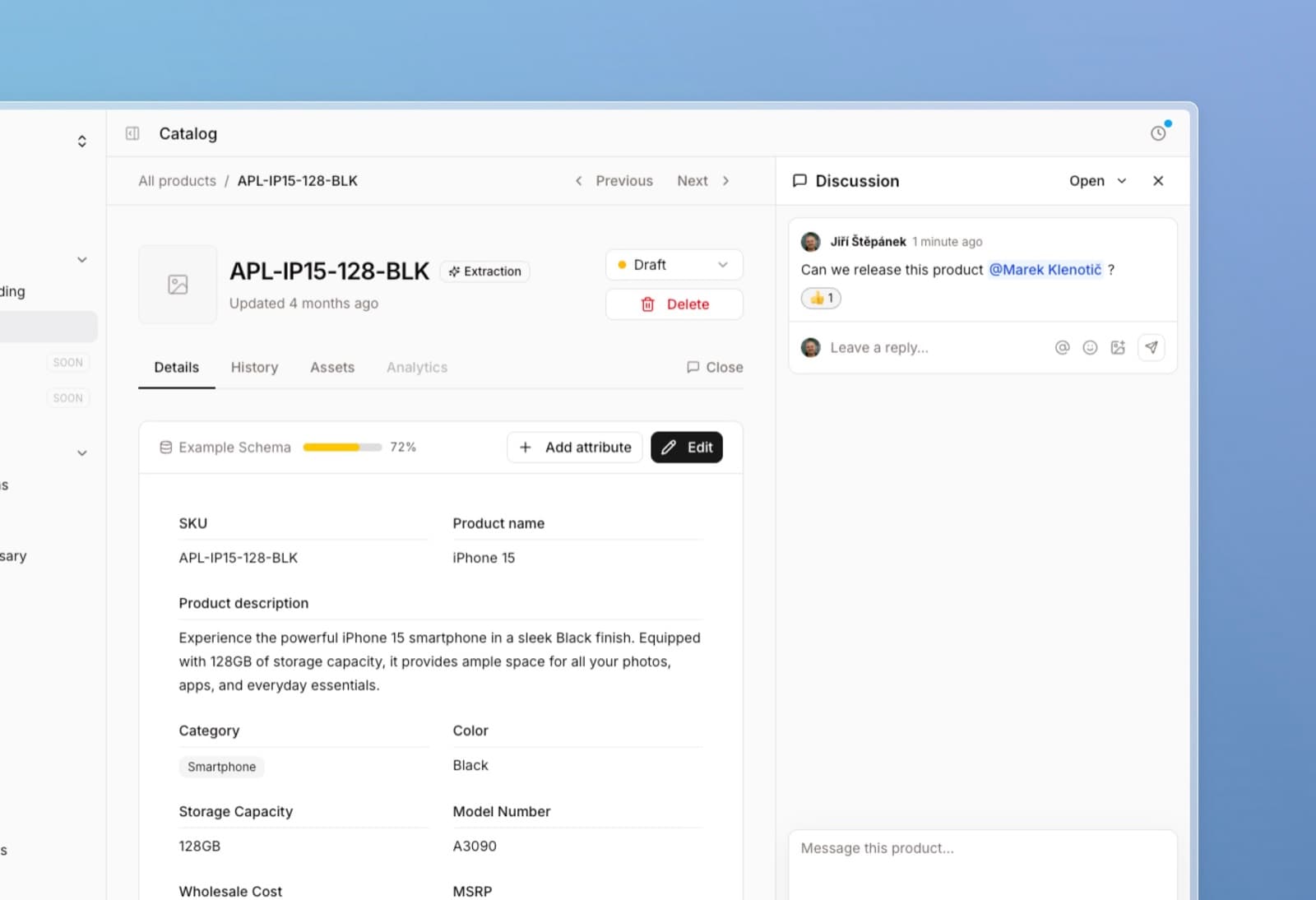
Task: Click the product description paragraph
Action: [440, 661]
